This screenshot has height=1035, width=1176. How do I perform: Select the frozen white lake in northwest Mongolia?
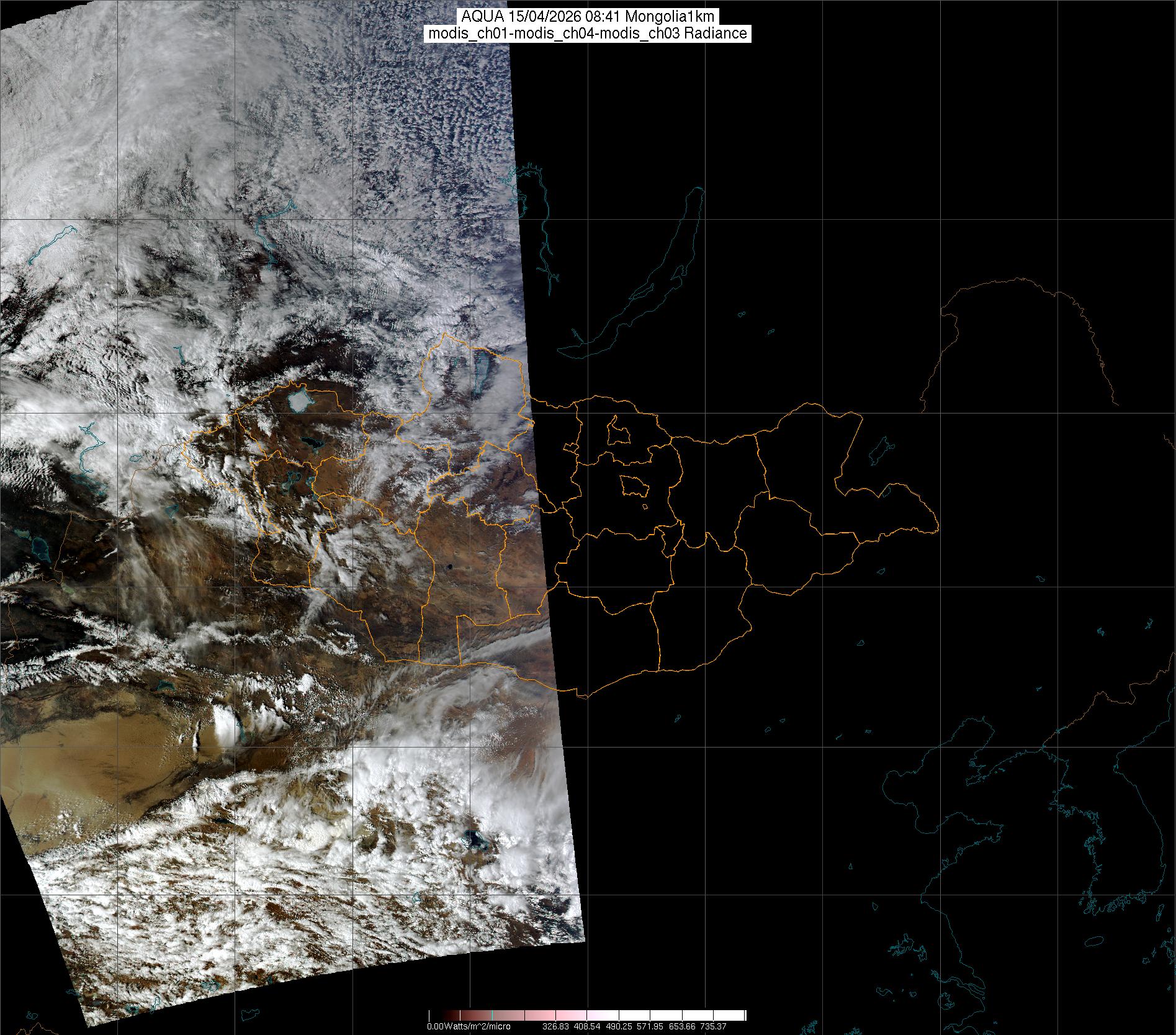[300, 399]
